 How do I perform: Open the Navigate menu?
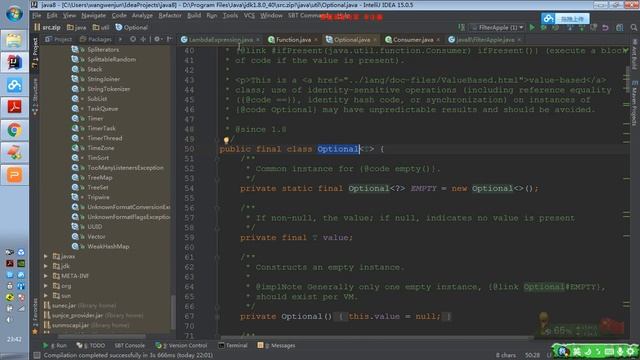(x=93, y=16)
